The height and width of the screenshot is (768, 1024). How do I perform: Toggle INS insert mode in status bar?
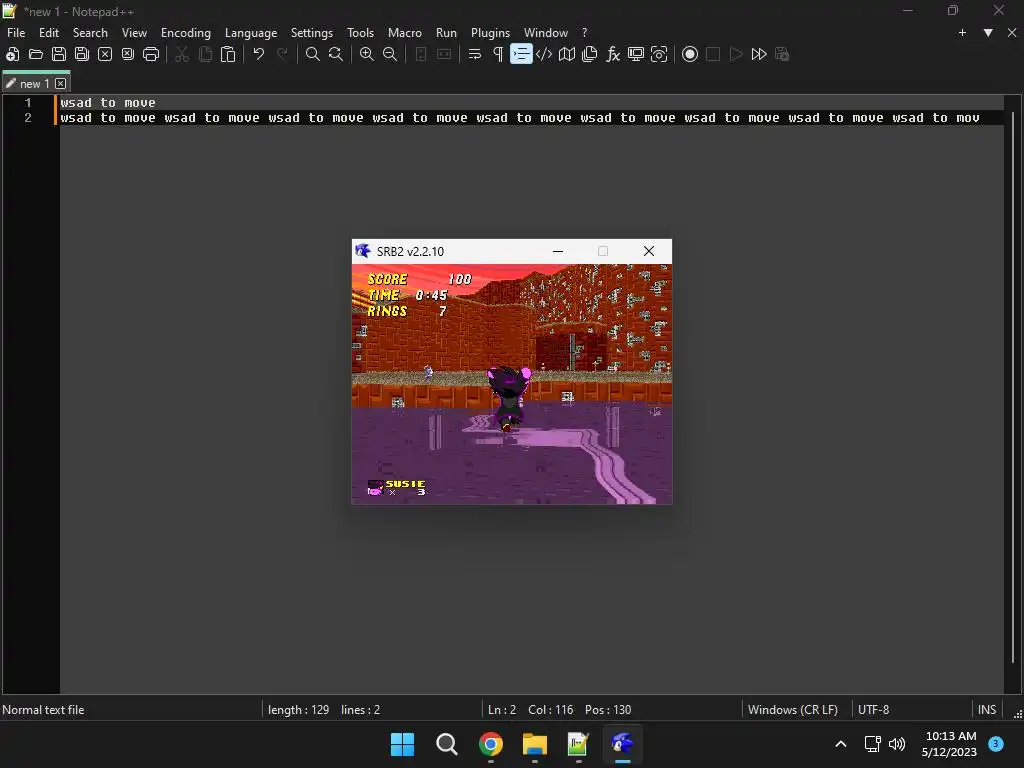987,709
